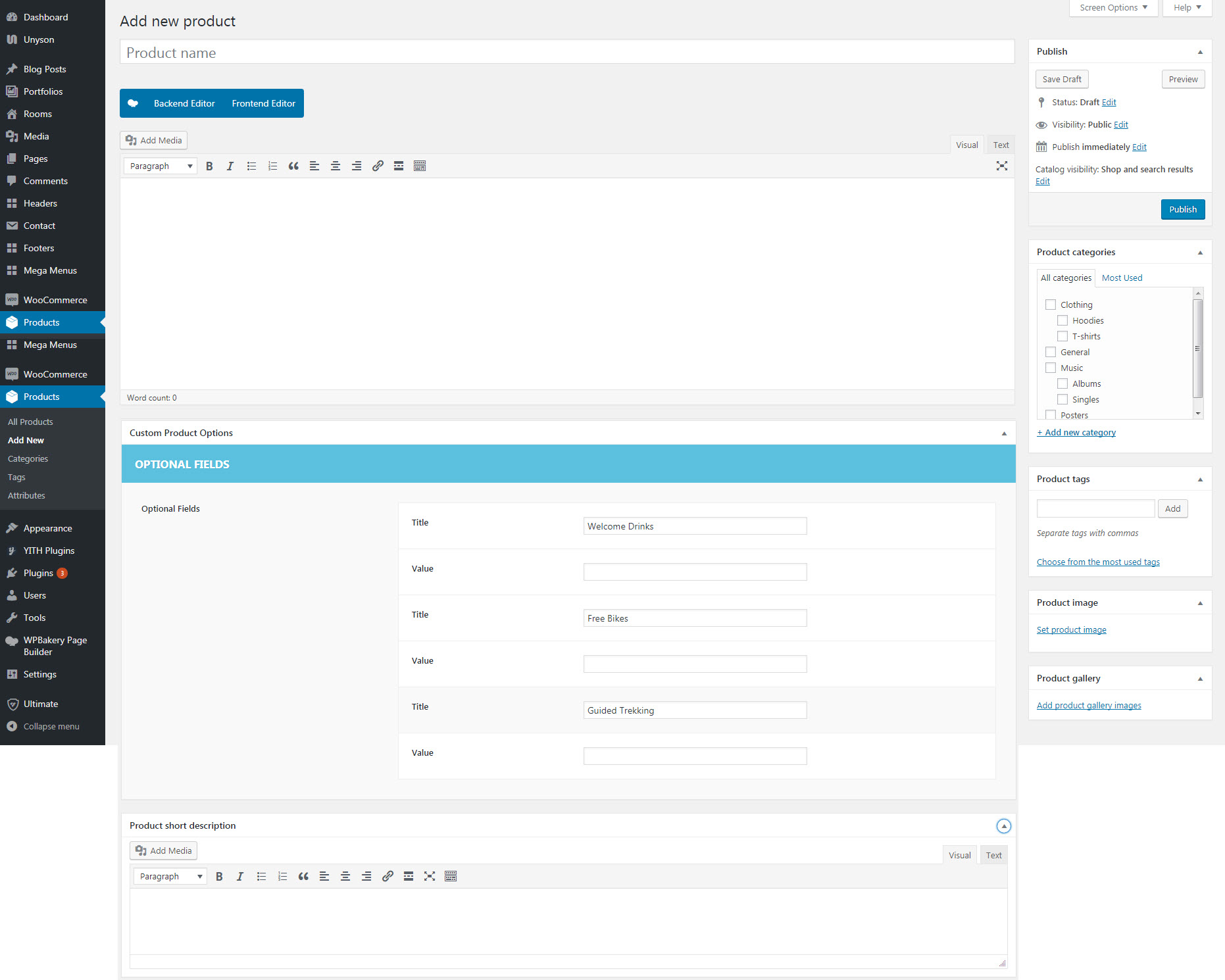Image resolution: width=1225 pixels, height=980 pixels.
Task: Collapse the Custom Product Options panel
Action: click(1004, 433)
